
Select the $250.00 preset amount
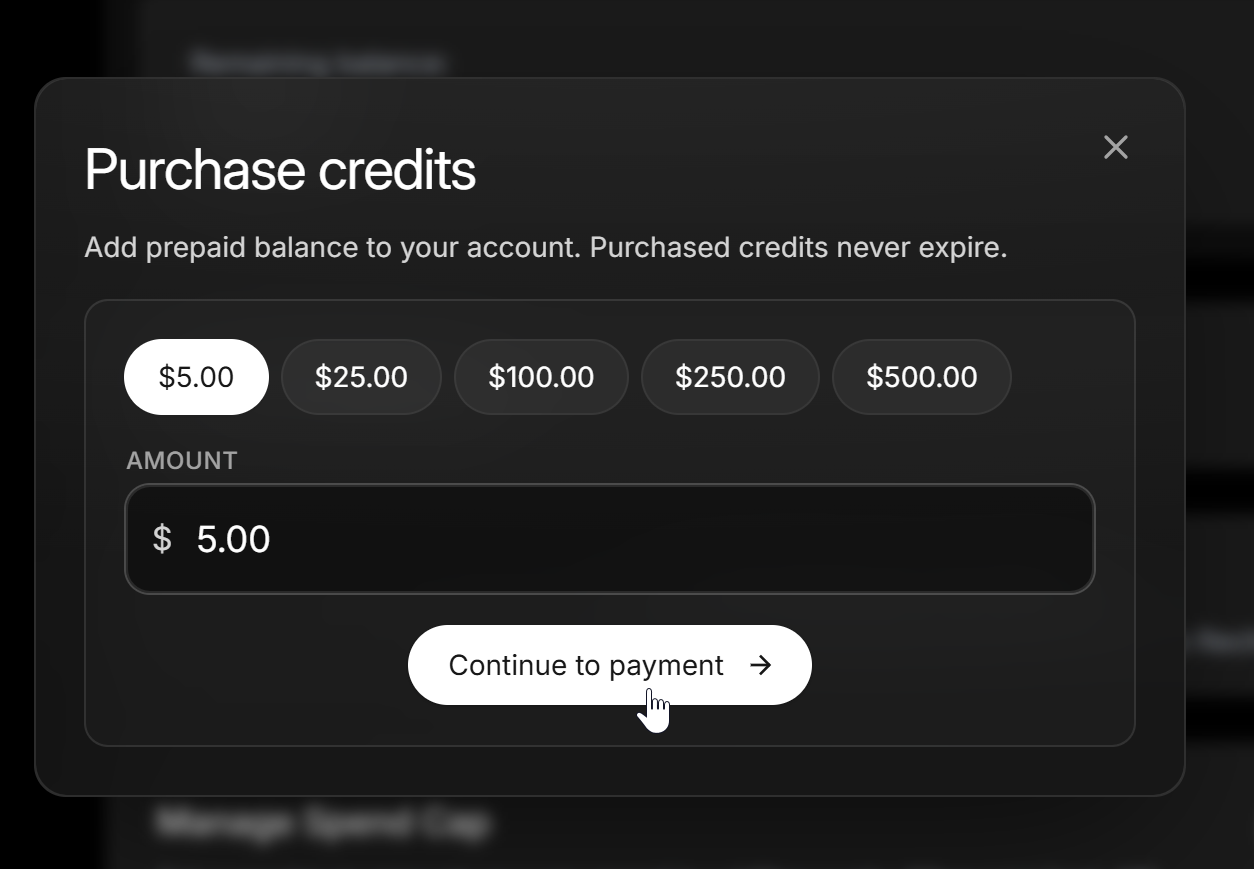(730, 377)
